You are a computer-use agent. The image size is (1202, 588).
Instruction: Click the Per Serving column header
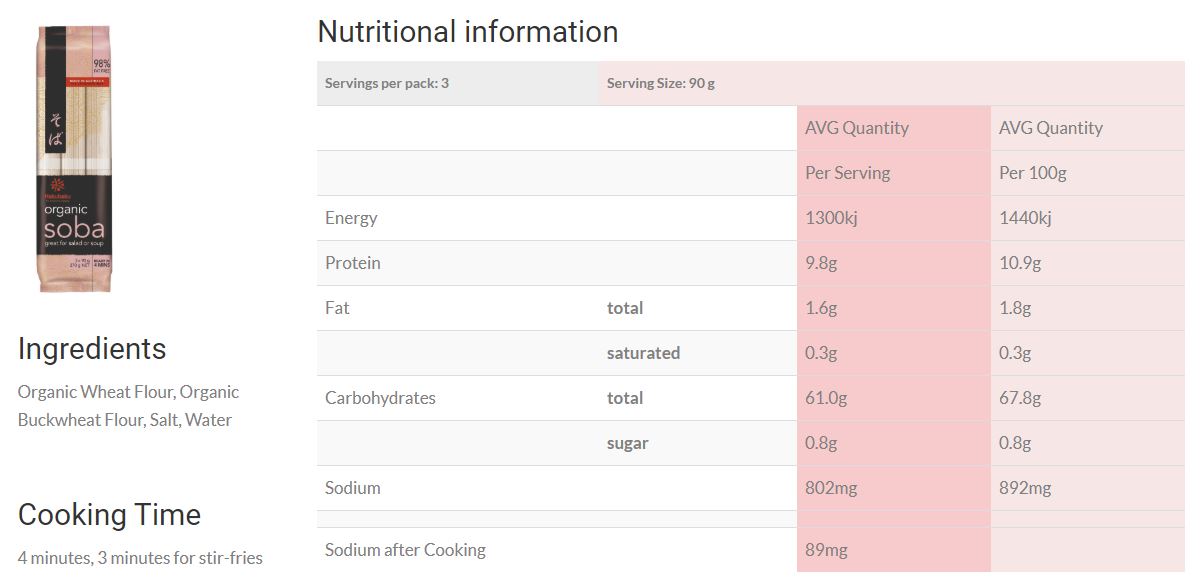pos(847,173)
